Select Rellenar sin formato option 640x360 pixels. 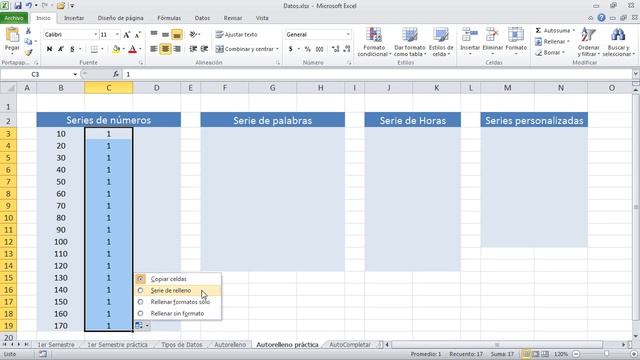177,313
